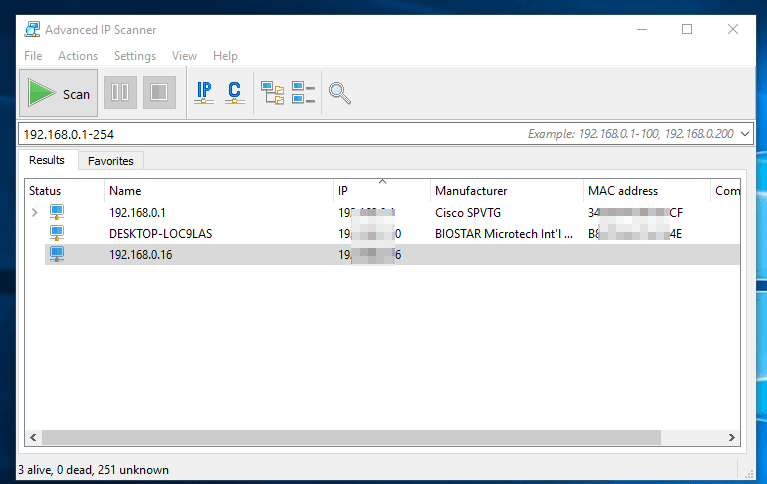
Task: Sort results by Manufacturer column
Action: pos(471,190)
